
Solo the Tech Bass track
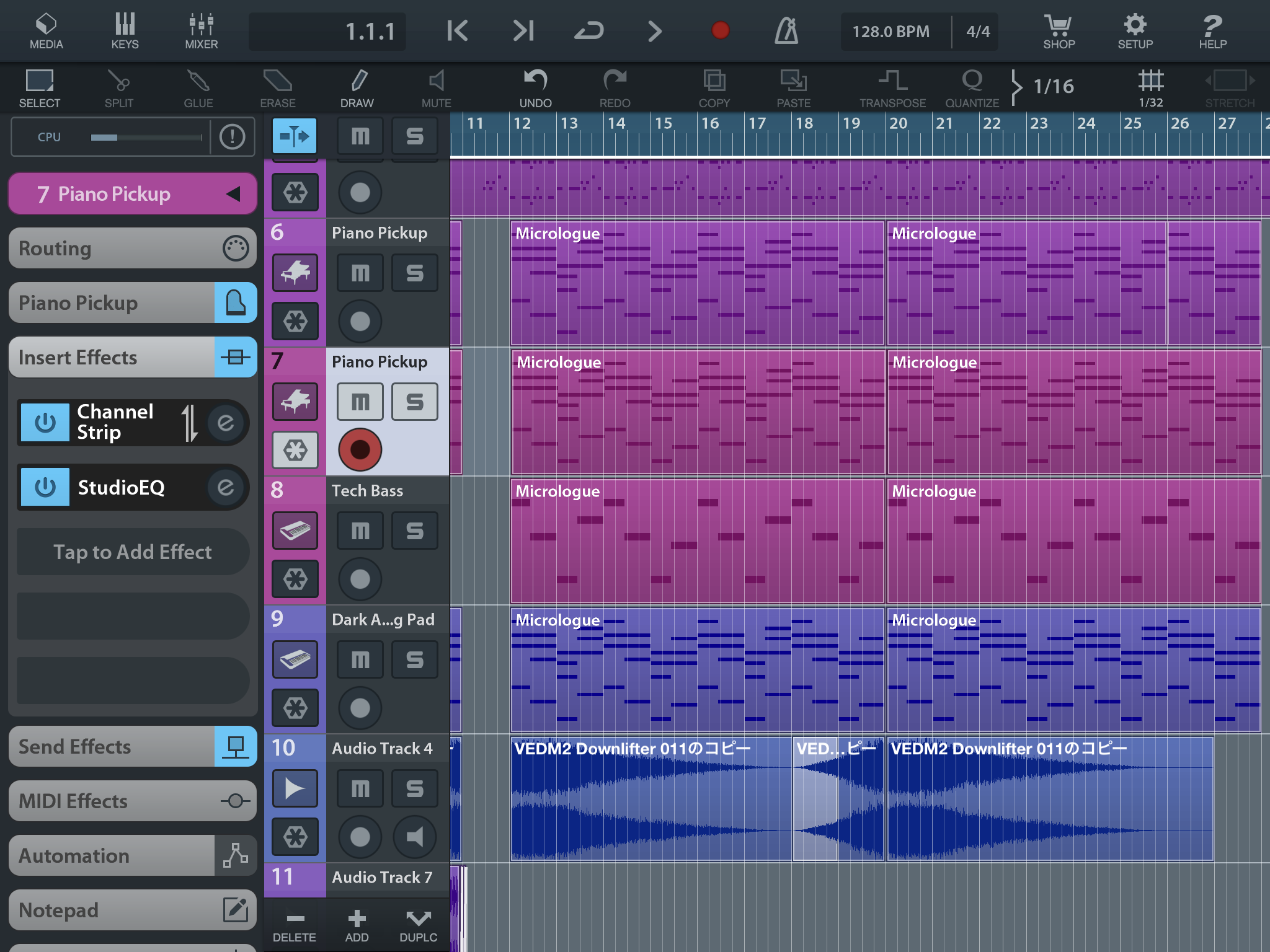(414, 531)
